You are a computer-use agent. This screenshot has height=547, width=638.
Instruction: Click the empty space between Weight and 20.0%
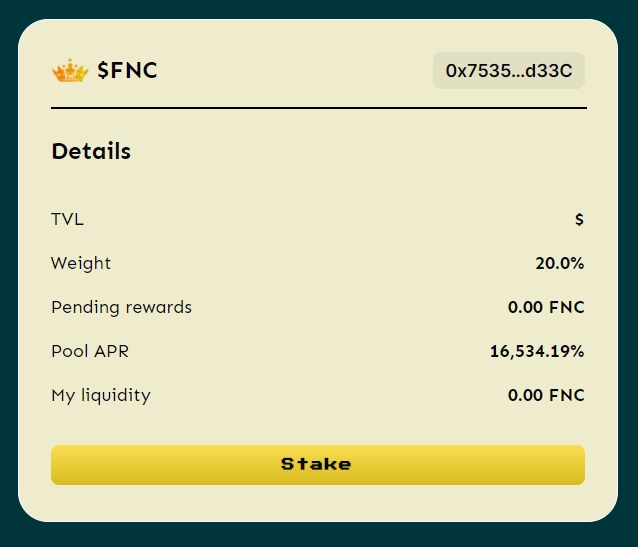[x=320, y=264]
